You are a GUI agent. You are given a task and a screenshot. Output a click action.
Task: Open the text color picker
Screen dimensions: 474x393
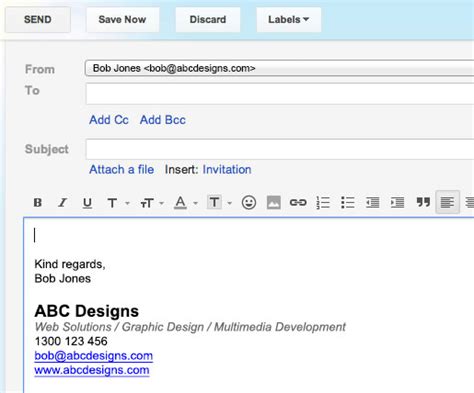(x=180, y=202)
